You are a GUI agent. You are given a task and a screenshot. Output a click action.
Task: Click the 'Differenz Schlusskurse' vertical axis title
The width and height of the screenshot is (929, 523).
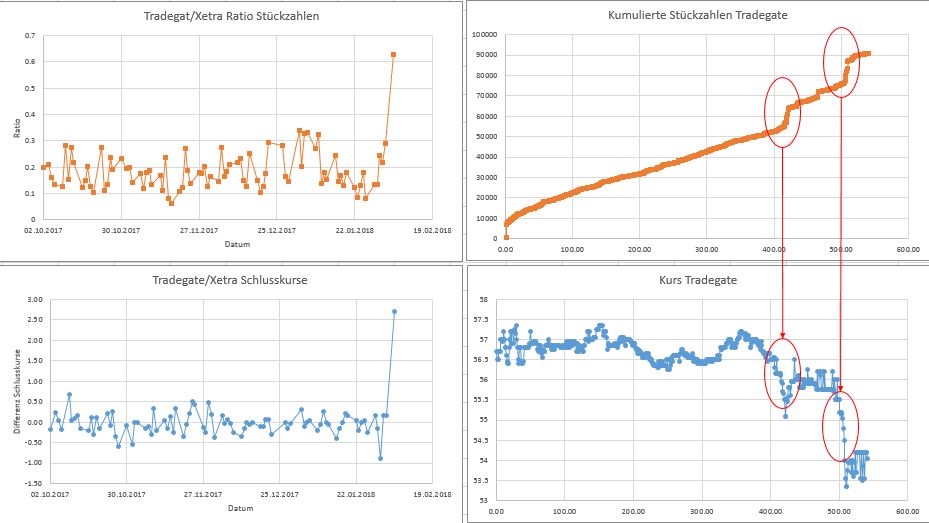pos(17,392)
